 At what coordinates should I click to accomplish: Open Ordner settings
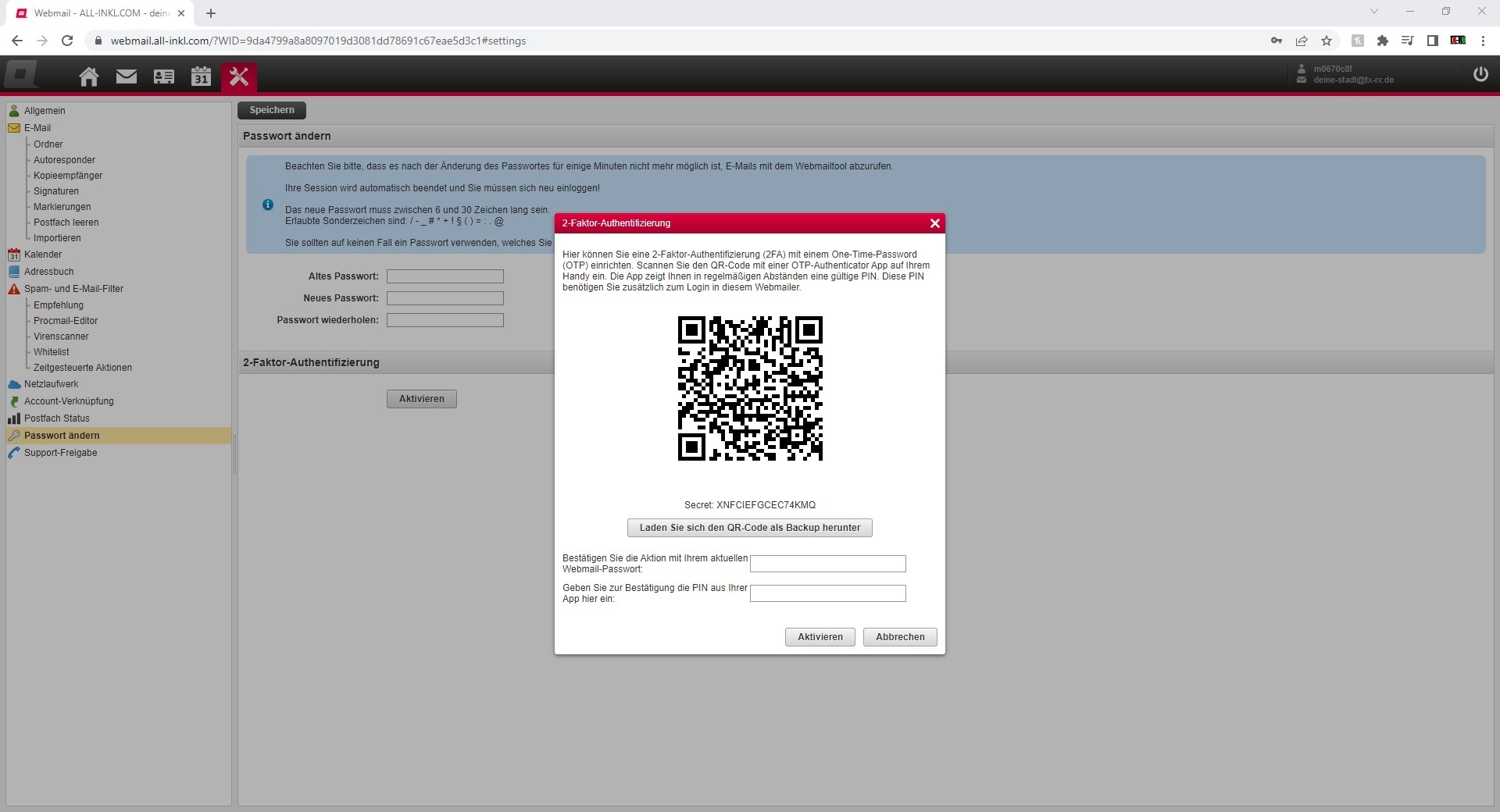pos(48,144)
